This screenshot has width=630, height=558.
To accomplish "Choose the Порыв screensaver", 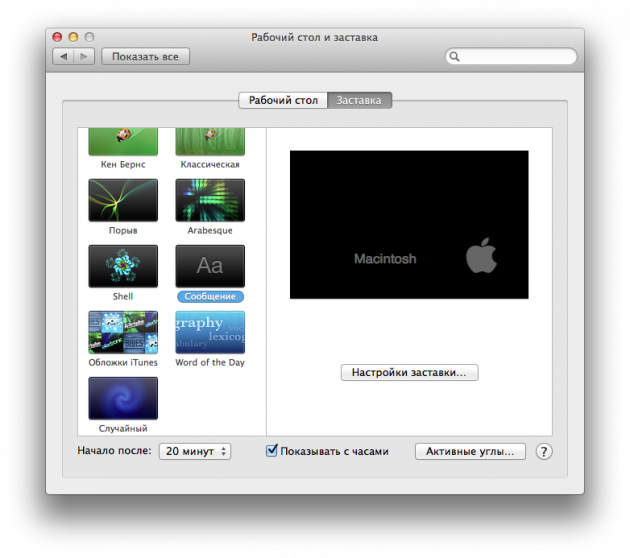I will pyautogui.click(x=123, y=200).
